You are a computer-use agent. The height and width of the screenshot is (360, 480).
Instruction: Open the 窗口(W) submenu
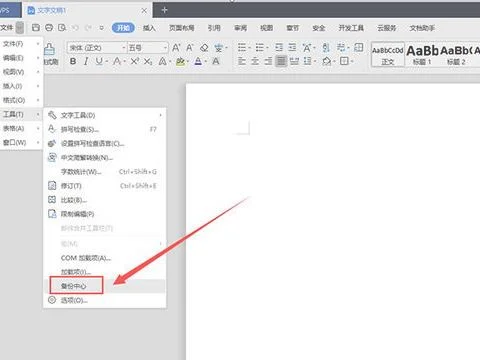coord(21,142)
